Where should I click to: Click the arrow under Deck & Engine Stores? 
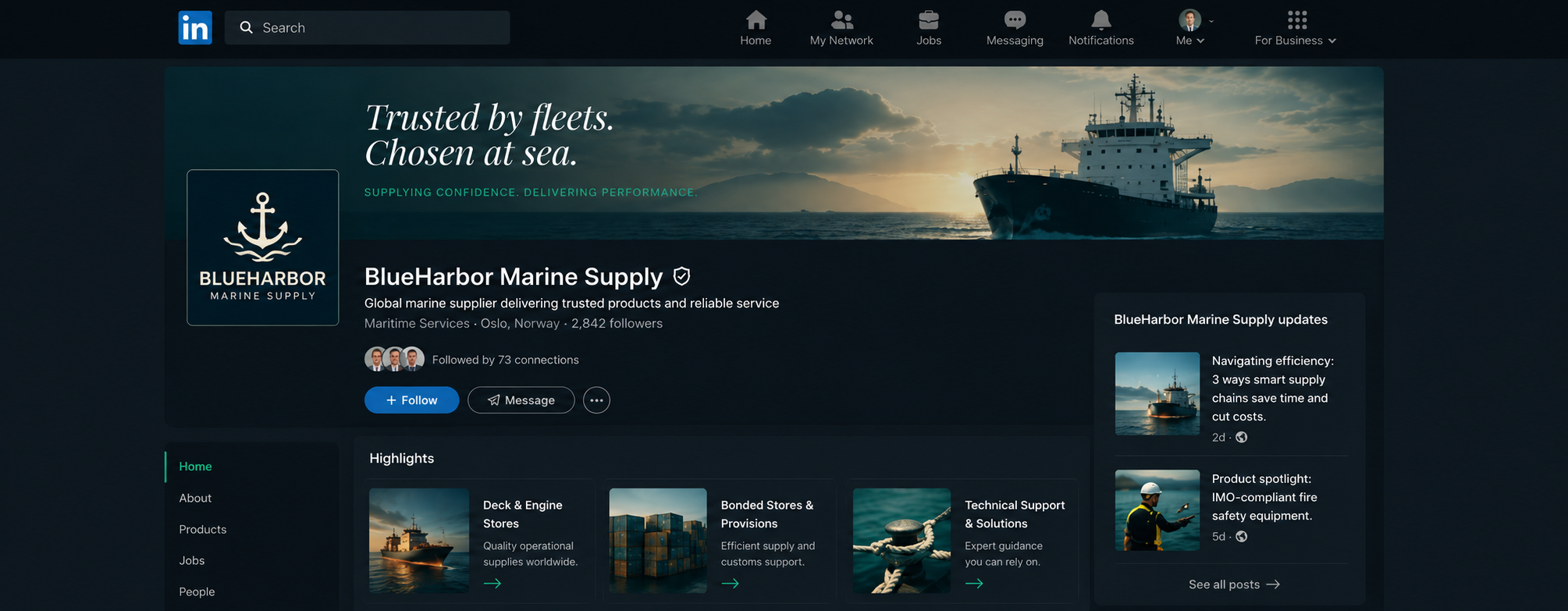click(x=492, y=584)
